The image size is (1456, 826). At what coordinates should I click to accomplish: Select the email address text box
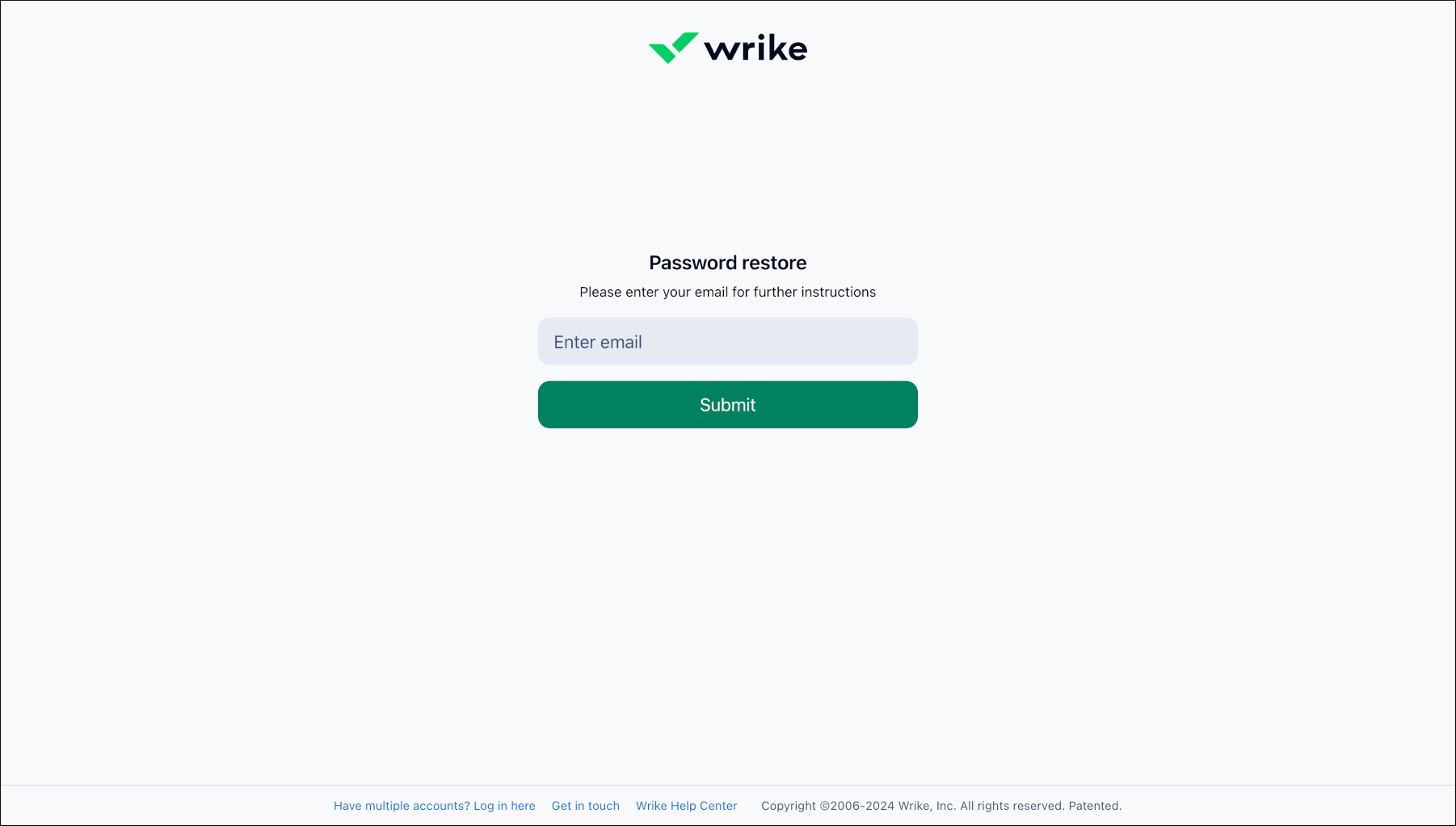727,341
